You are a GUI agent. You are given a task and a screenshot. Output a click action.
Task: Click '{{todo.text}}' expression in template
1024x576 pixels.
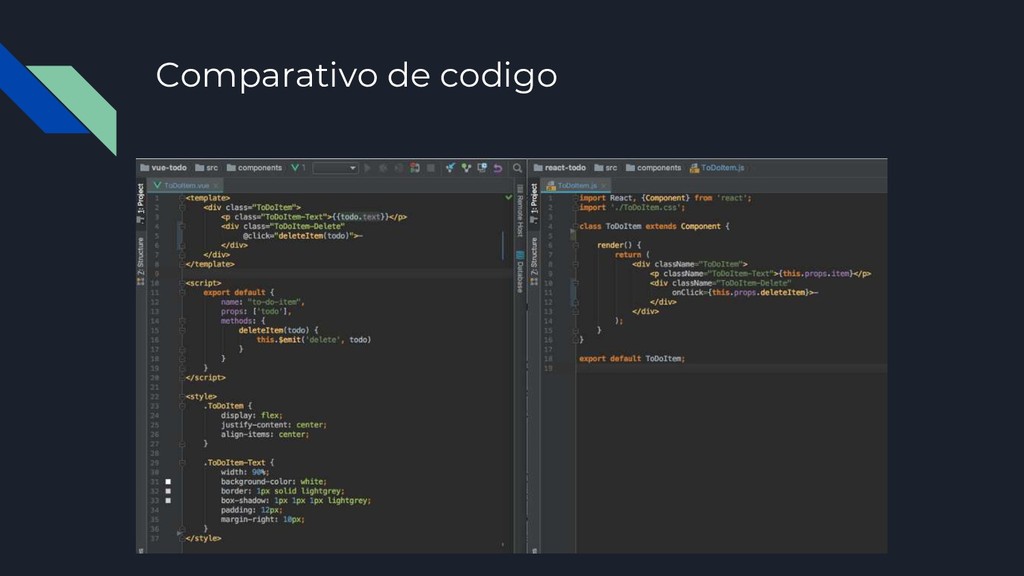click(360, 217)
